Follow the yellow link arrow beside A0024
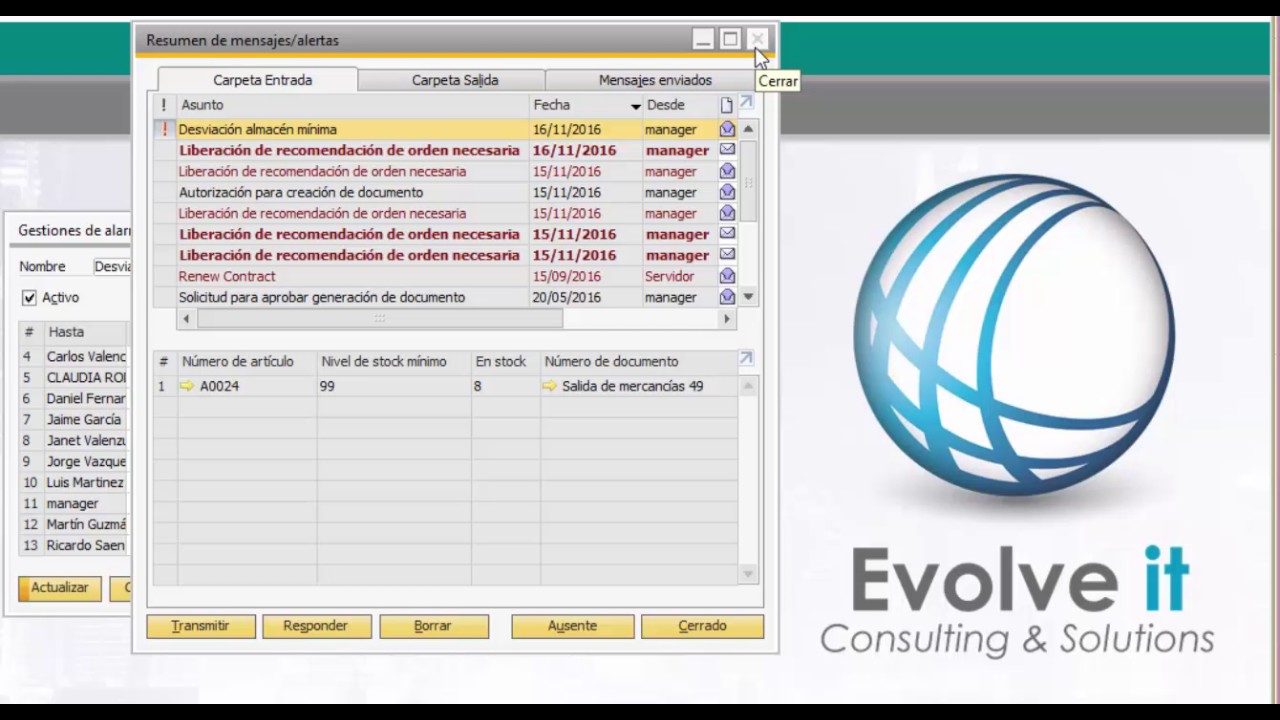 [187, 386]
